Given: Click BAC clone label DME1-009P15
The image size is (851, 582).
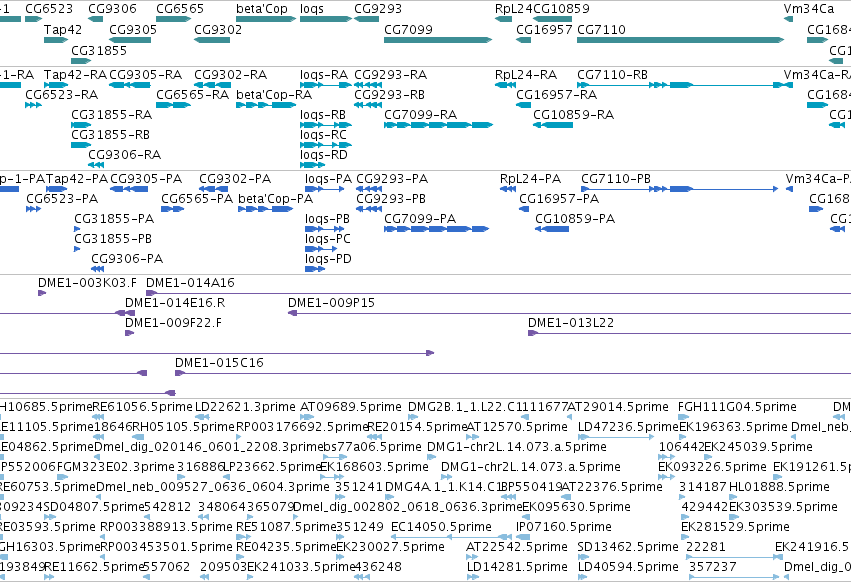Looking at the screenshot, I should [332, 303].
